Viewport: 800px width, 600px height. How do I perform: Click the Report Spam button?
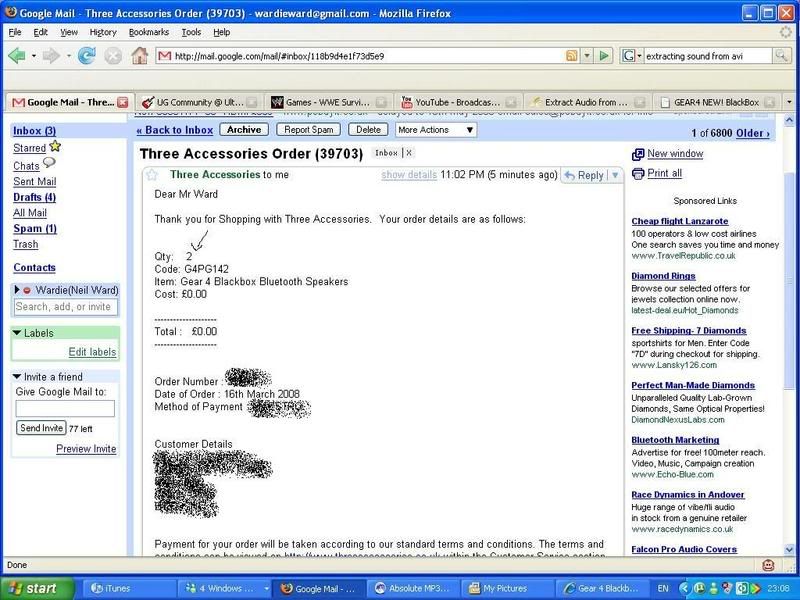coord(309,130)
